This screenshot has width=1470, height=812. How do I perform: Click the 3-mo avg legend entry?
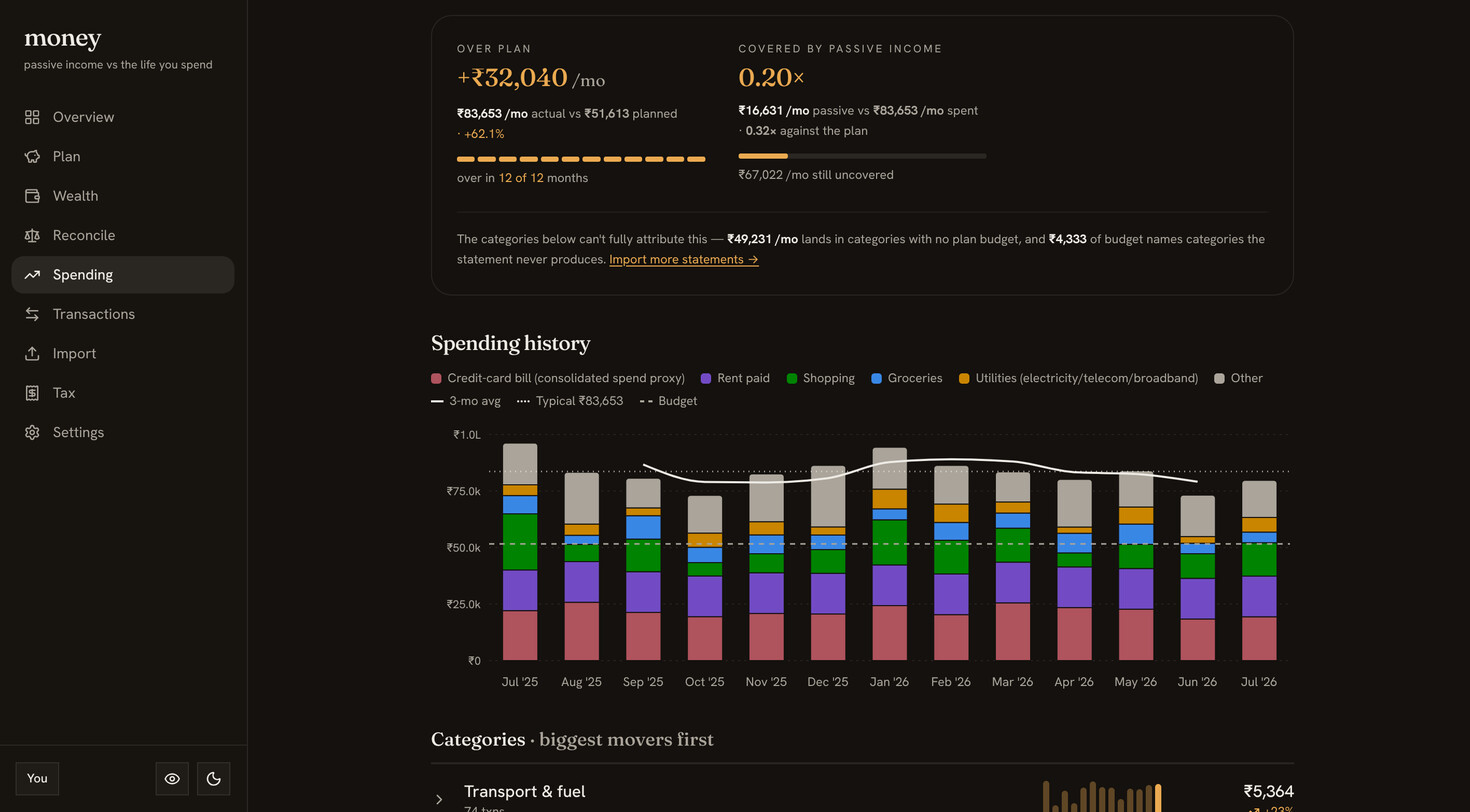click(466, 401)
